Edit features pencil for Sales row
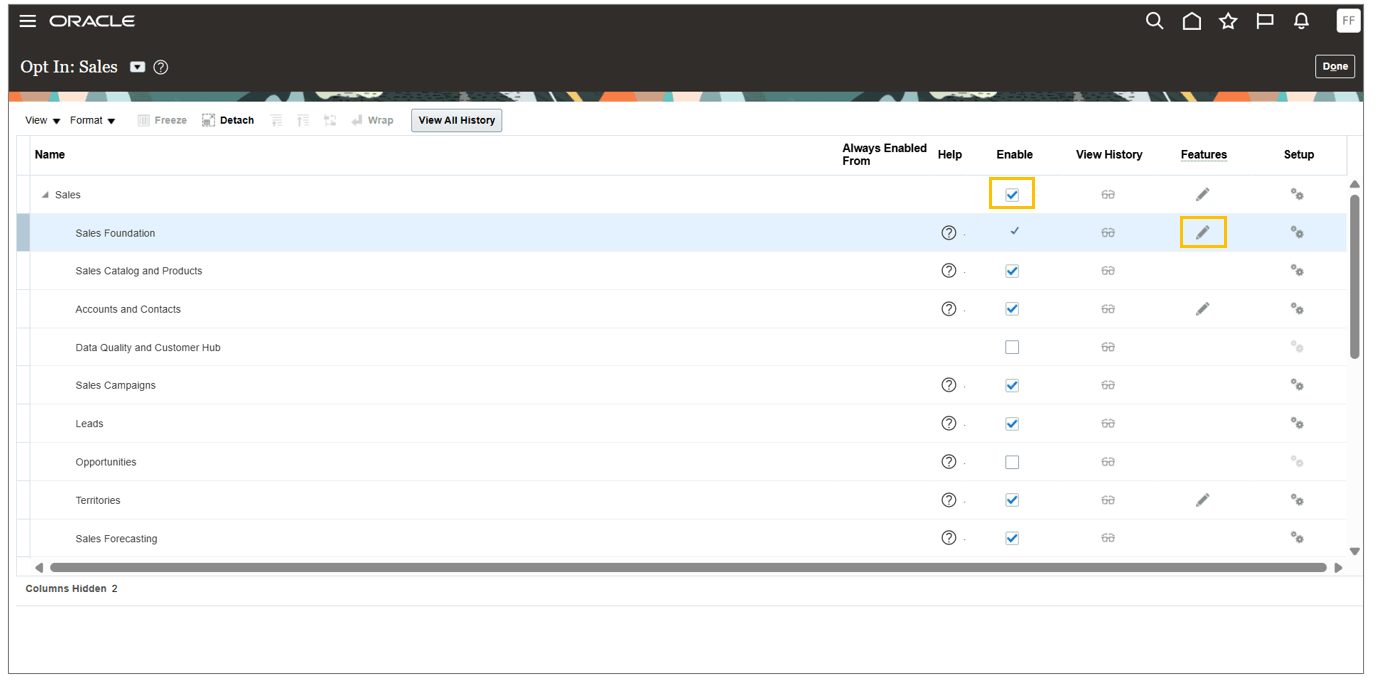The width and height of the screenshot is (1380, 681). pos(1202,194)
